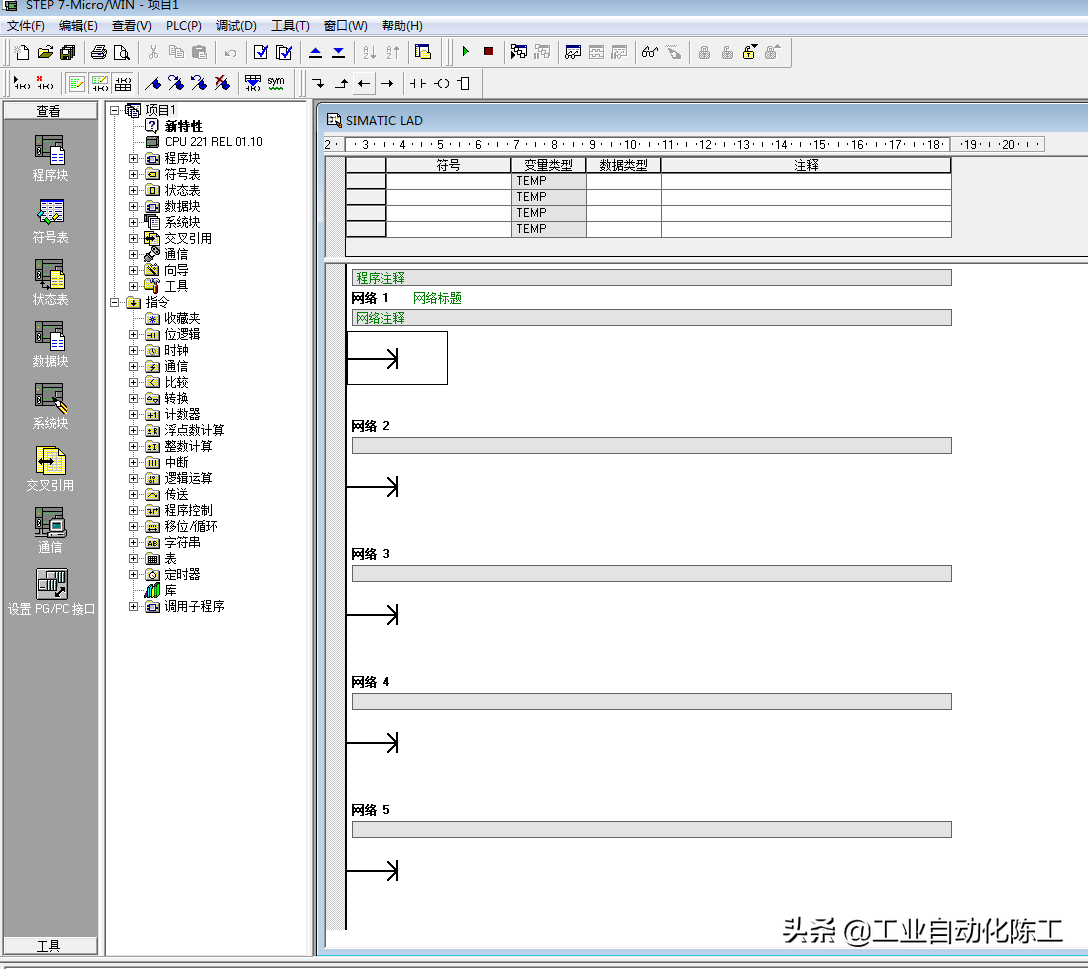The image size is (1088, 969).
Task: Open the 调试(D) menu
Action: pos(236,25)
